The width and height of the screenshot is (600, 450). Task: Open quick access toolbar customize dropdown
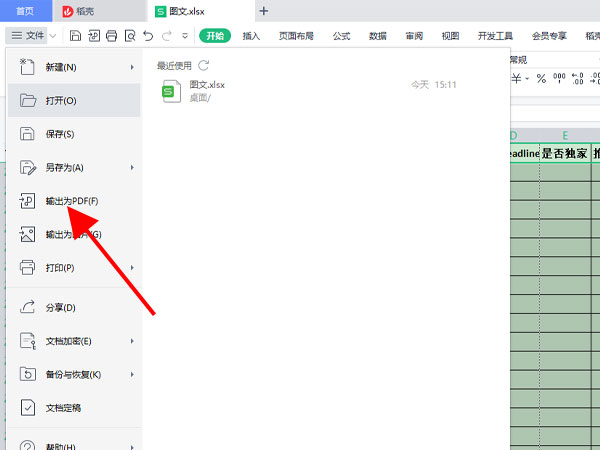click(185, 36)
